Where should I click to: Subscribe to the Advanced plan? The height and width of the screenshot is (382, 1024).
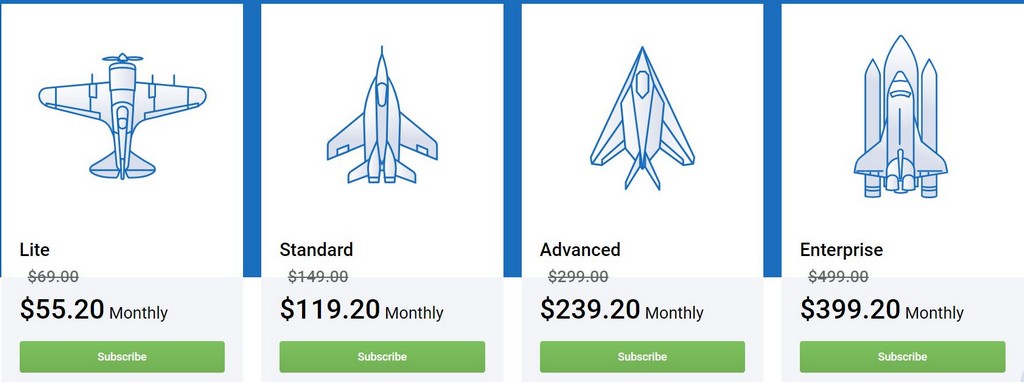(642, 357)
